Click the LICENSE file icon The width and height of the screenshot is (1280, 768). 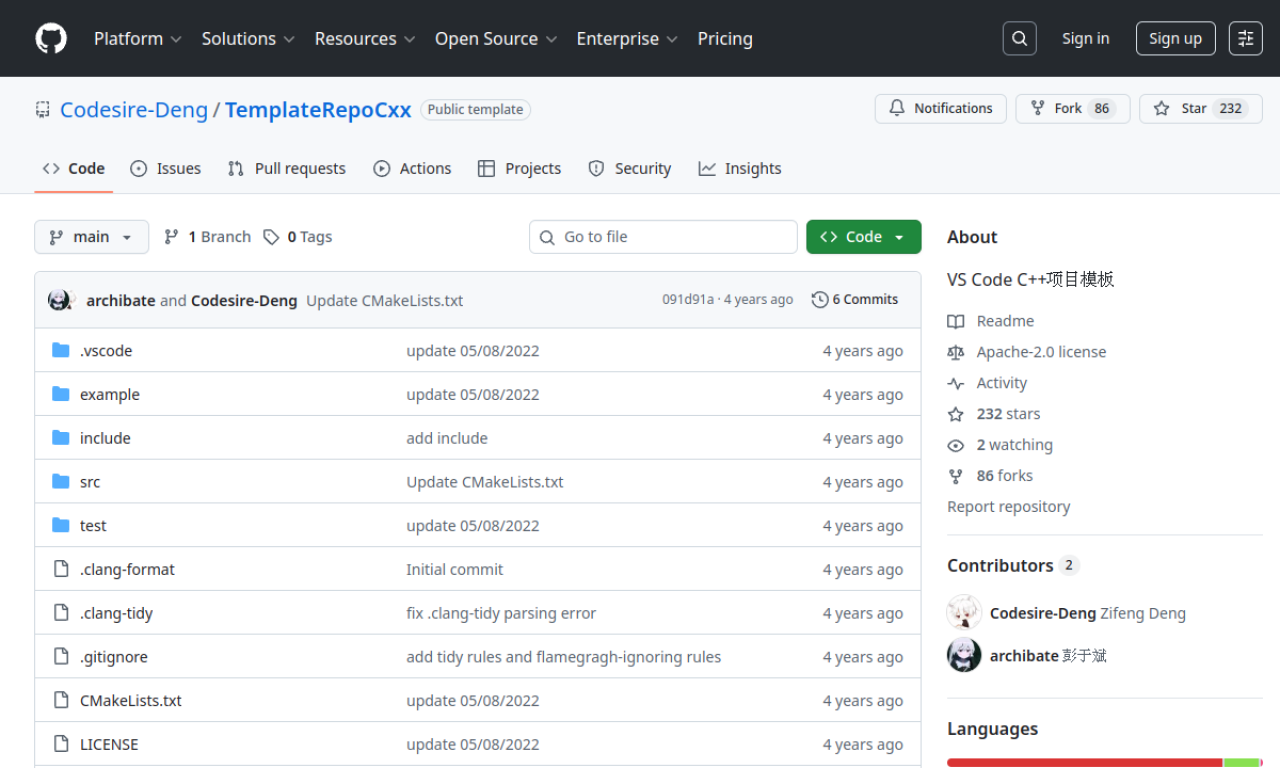(x=61, y=744)
